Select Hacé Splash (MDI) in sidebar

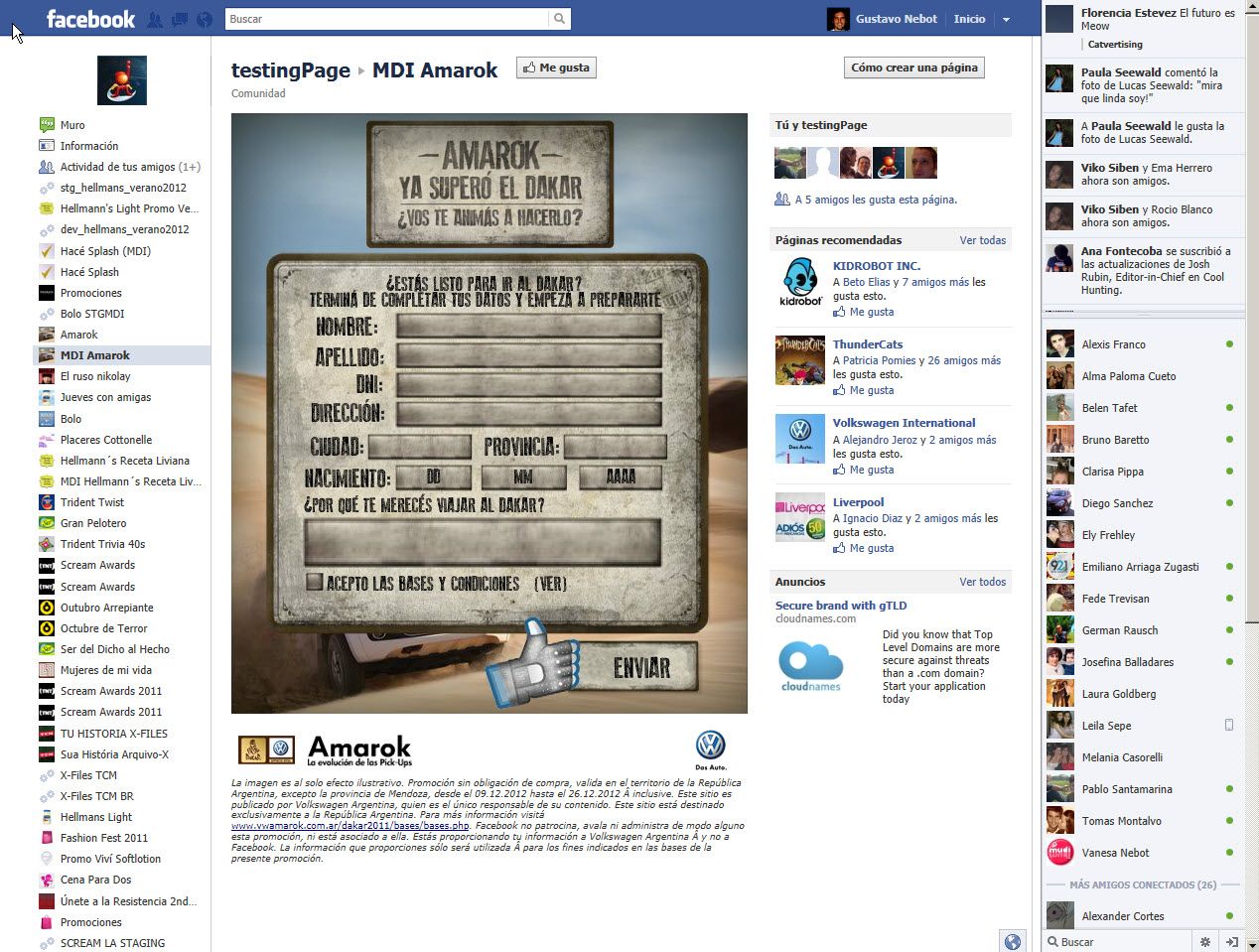click(x=105, y=251)
